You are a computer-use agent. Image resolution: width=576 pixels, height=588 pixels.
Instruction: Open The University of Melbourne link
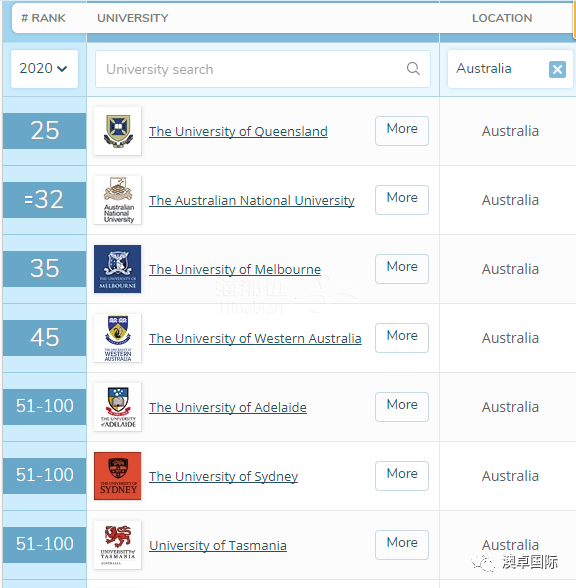tap(235, 270)
